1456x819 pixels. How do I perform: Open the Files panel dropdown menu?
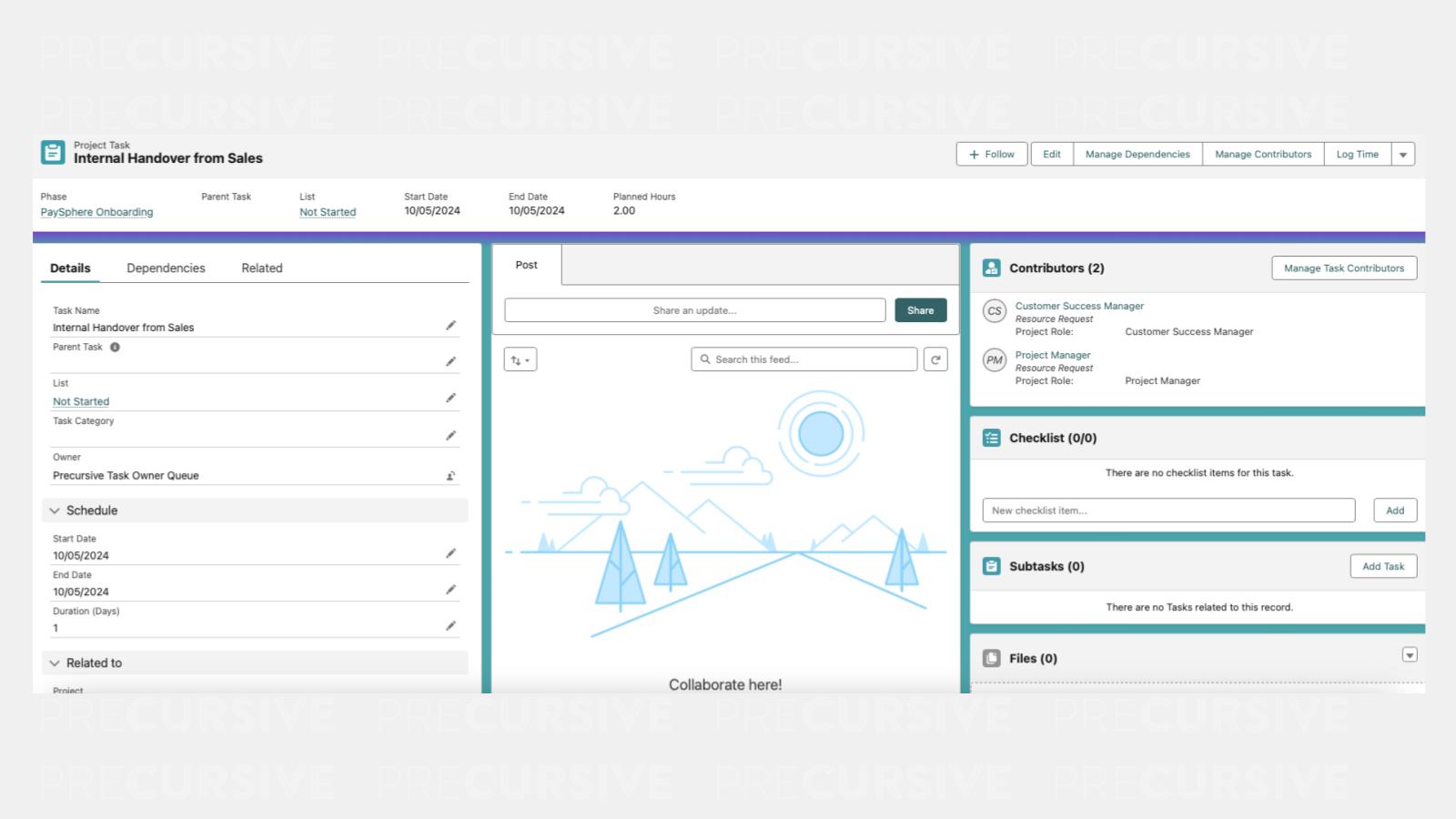click(1409, 655)
